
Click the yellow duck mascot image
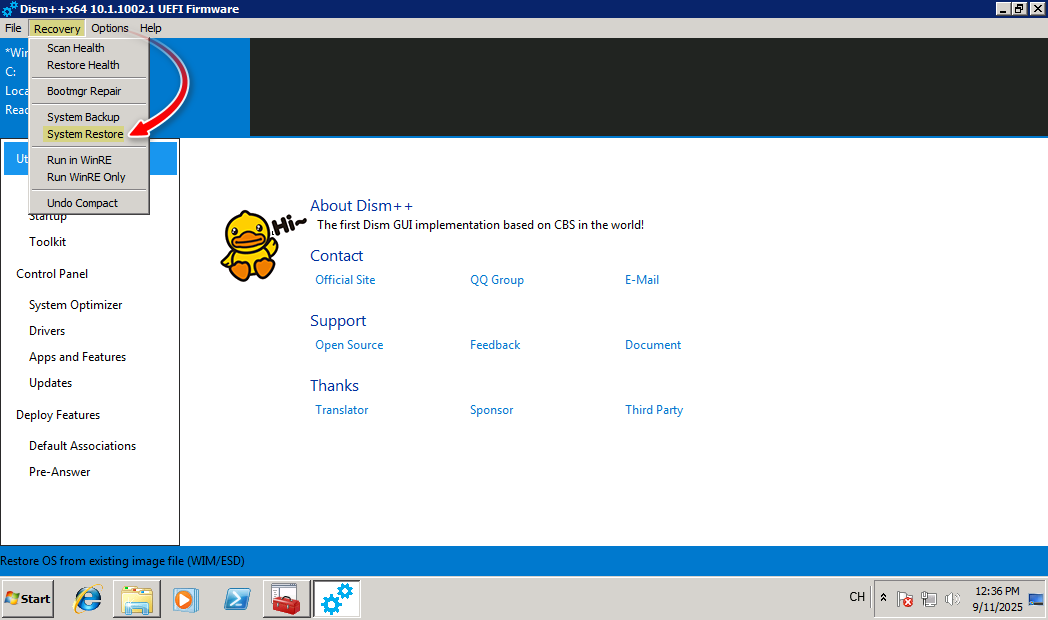(x=248, y=245)
